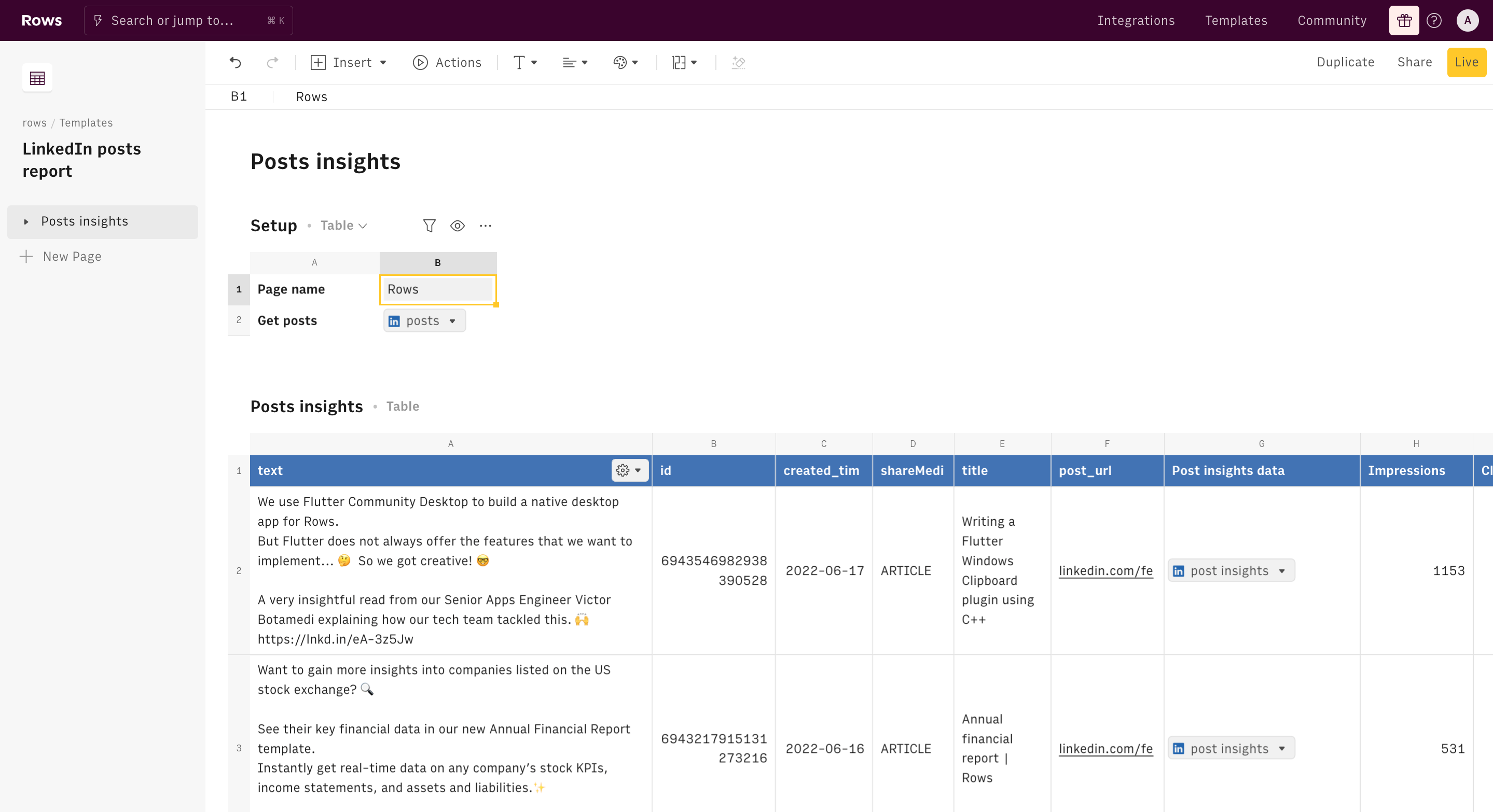Open Setup table three-dot options menu

485,226
